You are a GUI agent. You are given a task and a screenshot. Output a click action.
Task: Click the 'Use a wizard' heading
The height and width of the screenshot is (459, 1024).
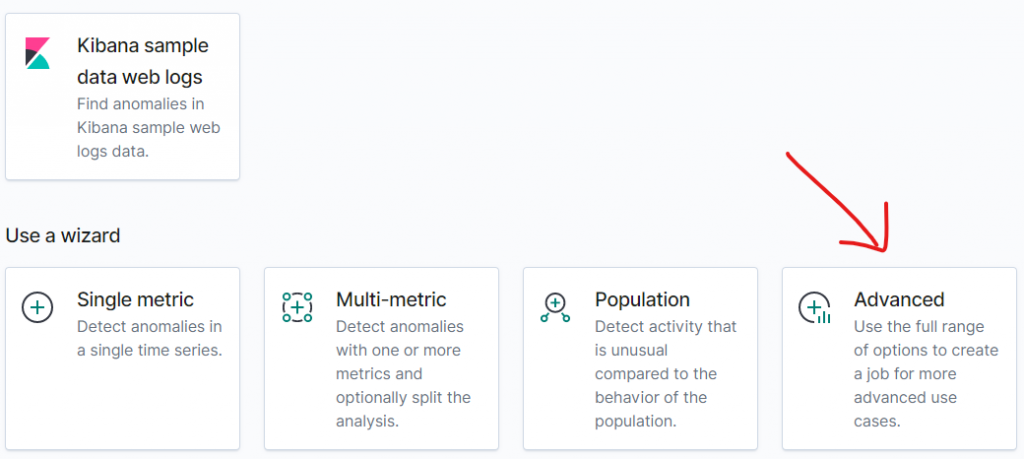[63, 236]
